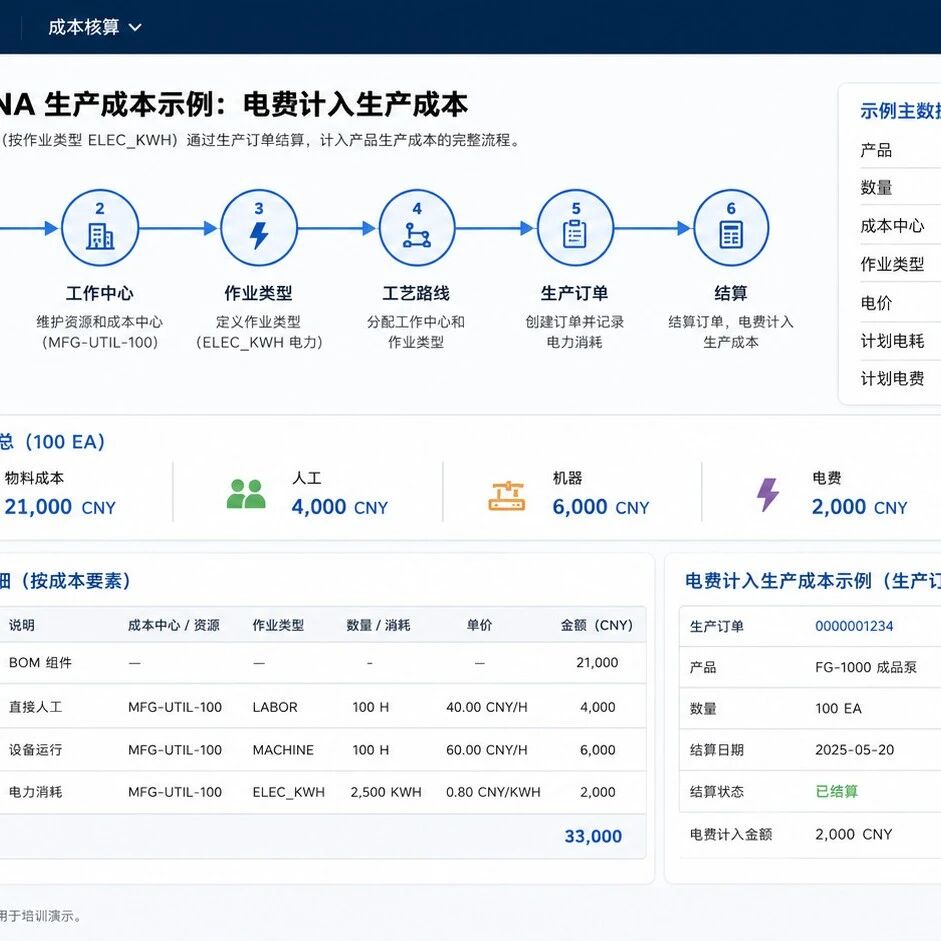Screen dimensions: 941x941
Task: Click the 金额 (CNY) column header
Action: [x=597, y=625]
